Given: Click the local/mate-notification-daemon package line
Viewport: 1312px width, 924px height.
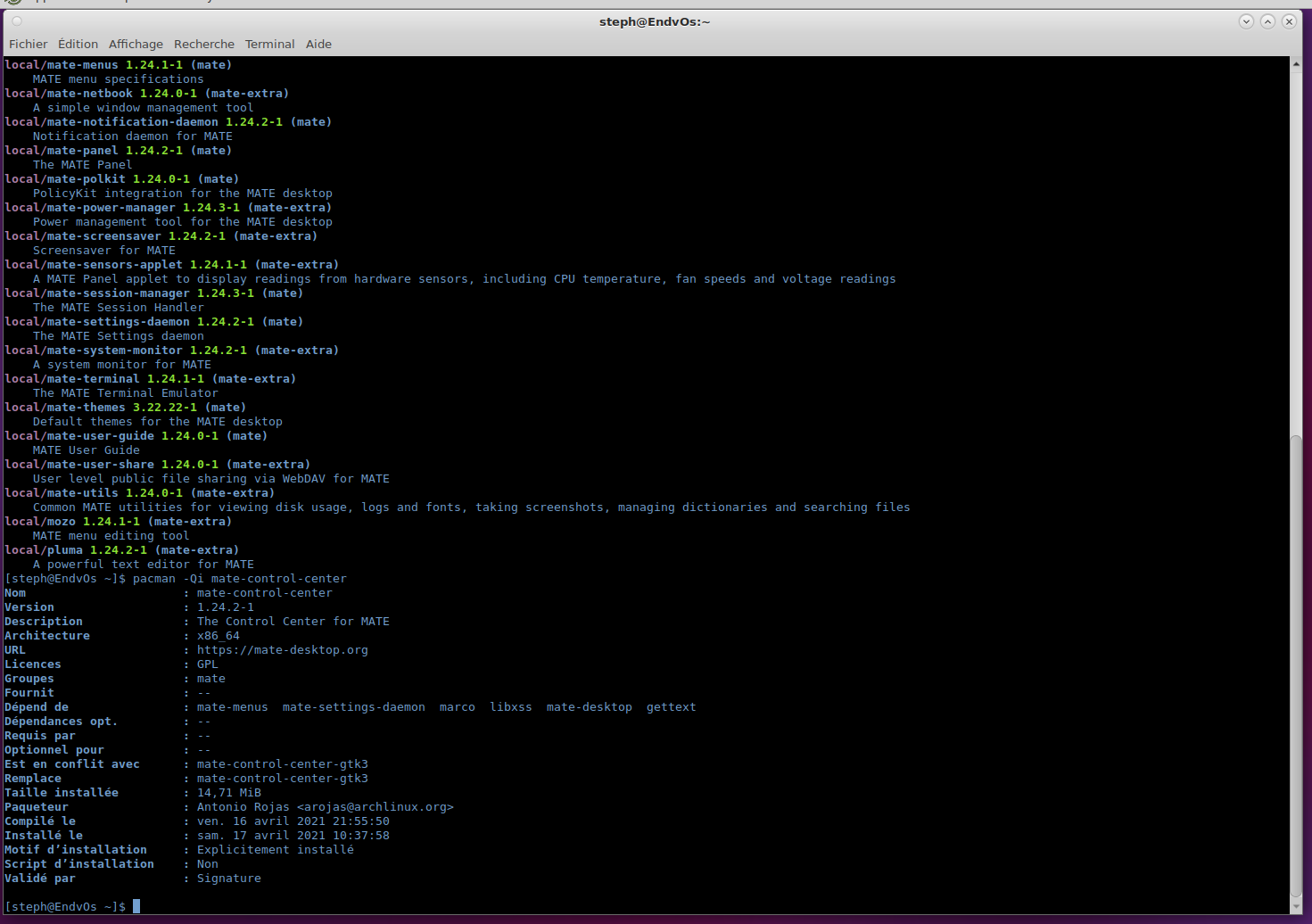Looking at the screenshot, I should pyautogui.click(x=169, y=122).
